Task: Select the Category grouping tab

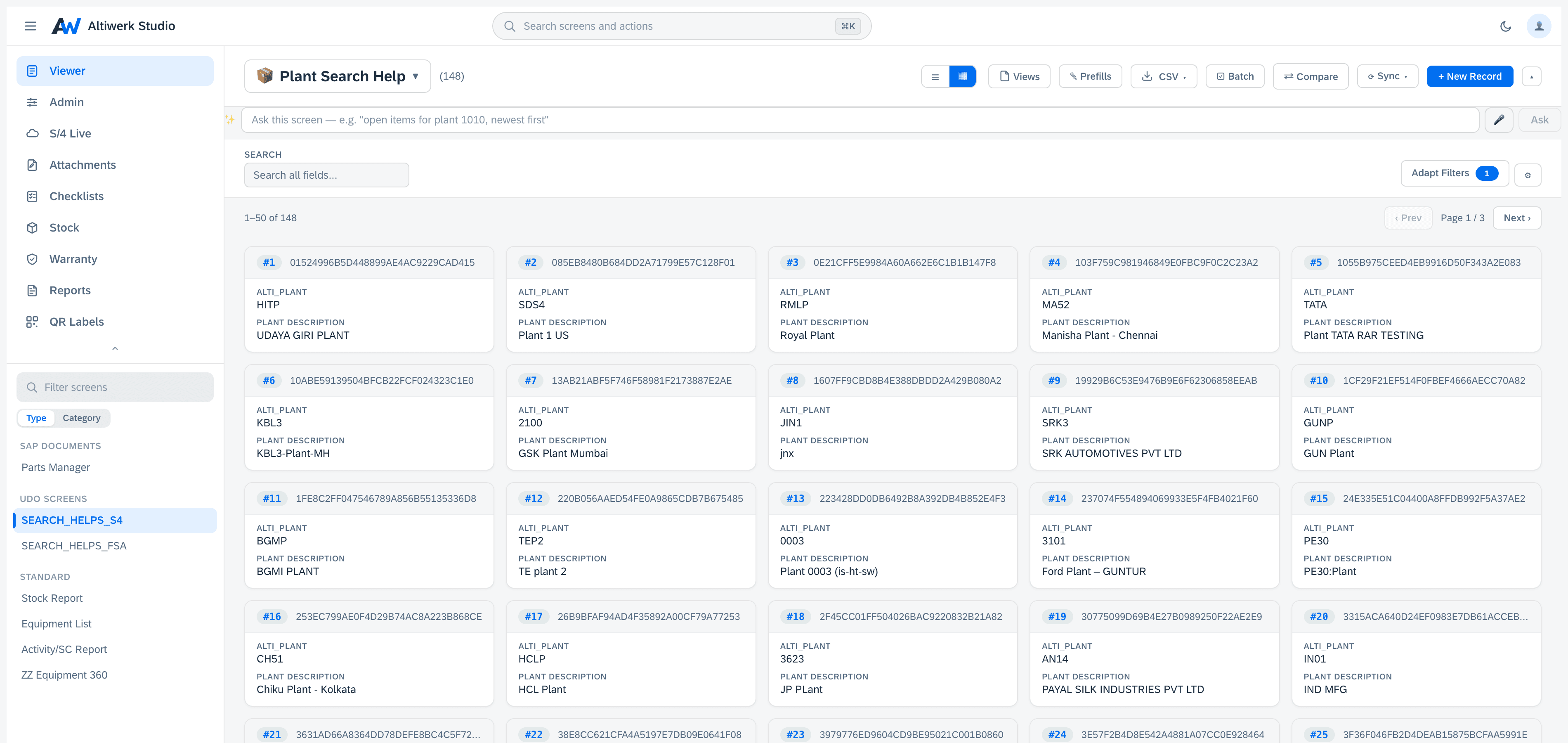Action: click(82, 419)
